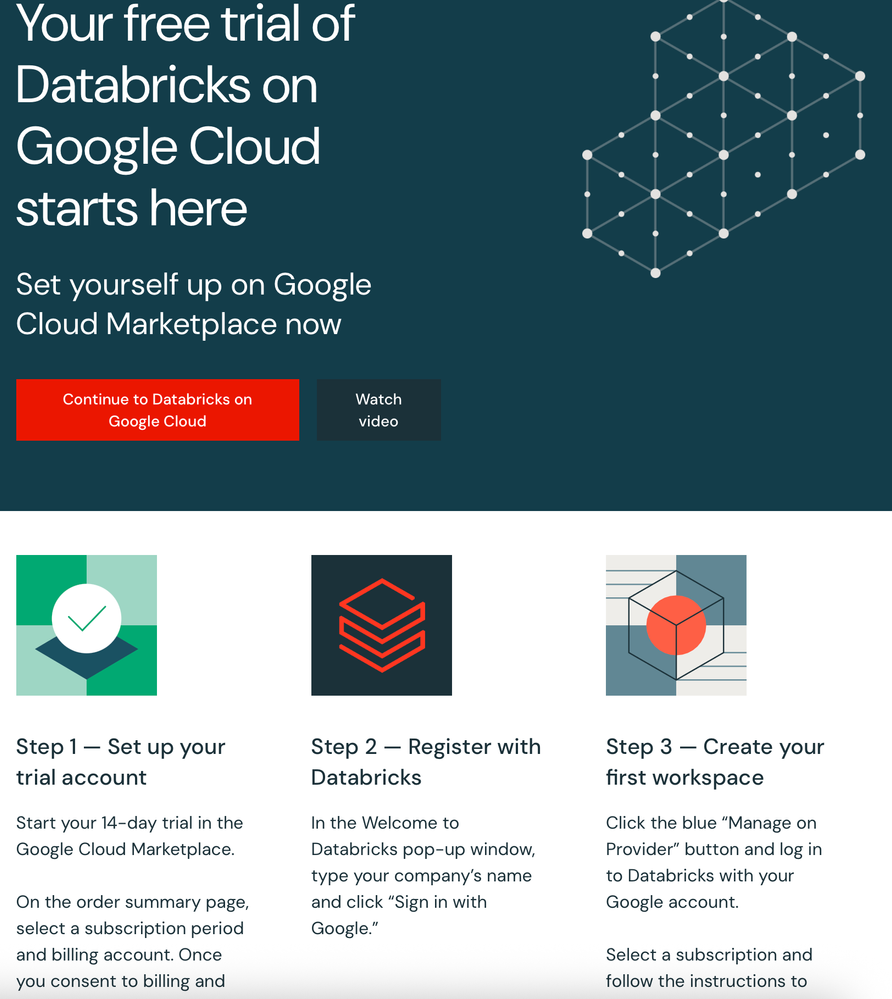Image resolution: width=892 pixels, height=999 pixels.
Task: Click the main headline about your free trial
Action: point(185,115)
